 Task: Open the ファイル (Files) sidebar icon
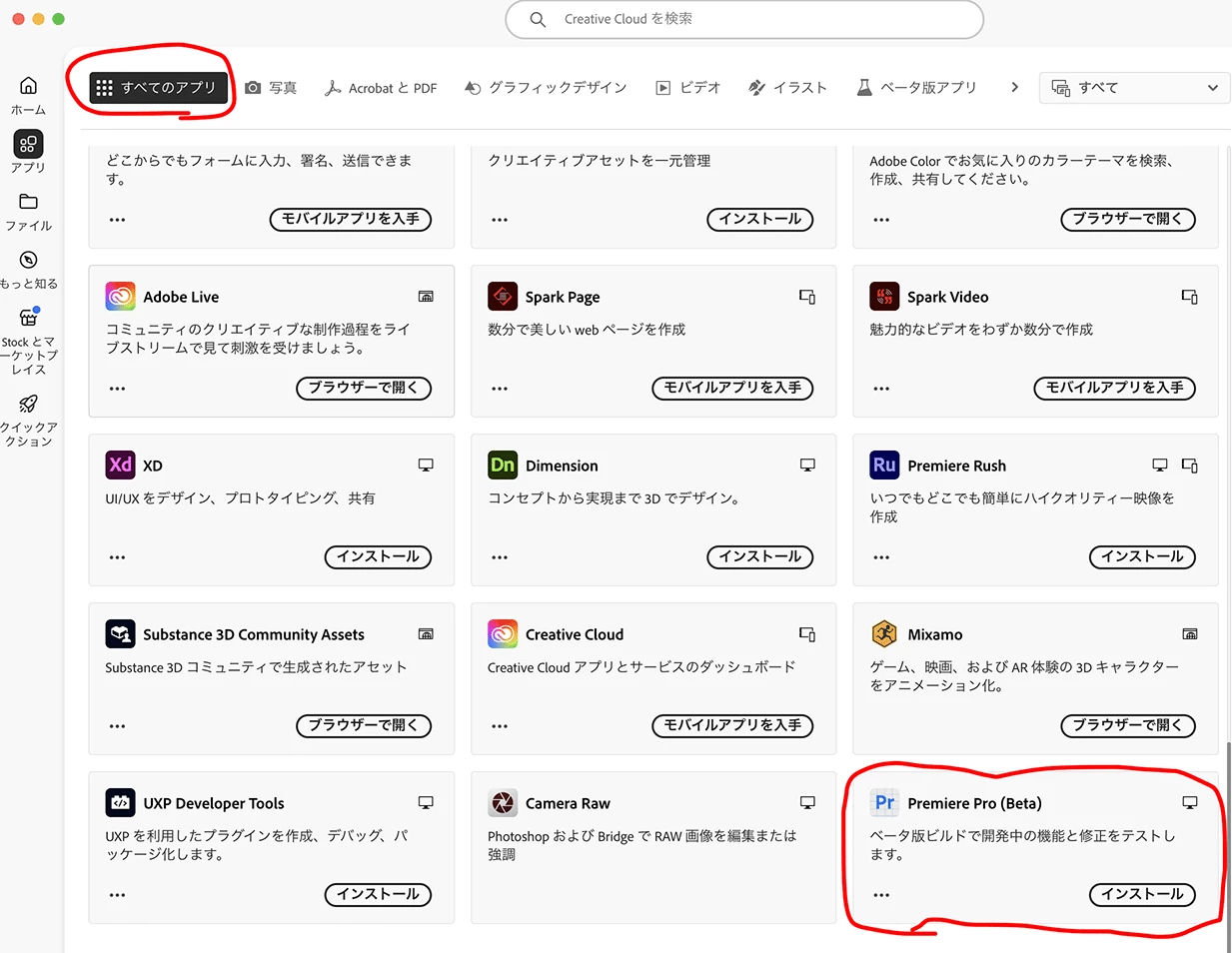28,202
